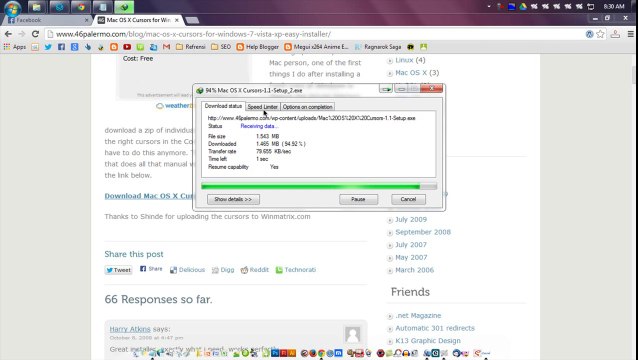Open Gmail bookmark icon

(x=166, y=47)
